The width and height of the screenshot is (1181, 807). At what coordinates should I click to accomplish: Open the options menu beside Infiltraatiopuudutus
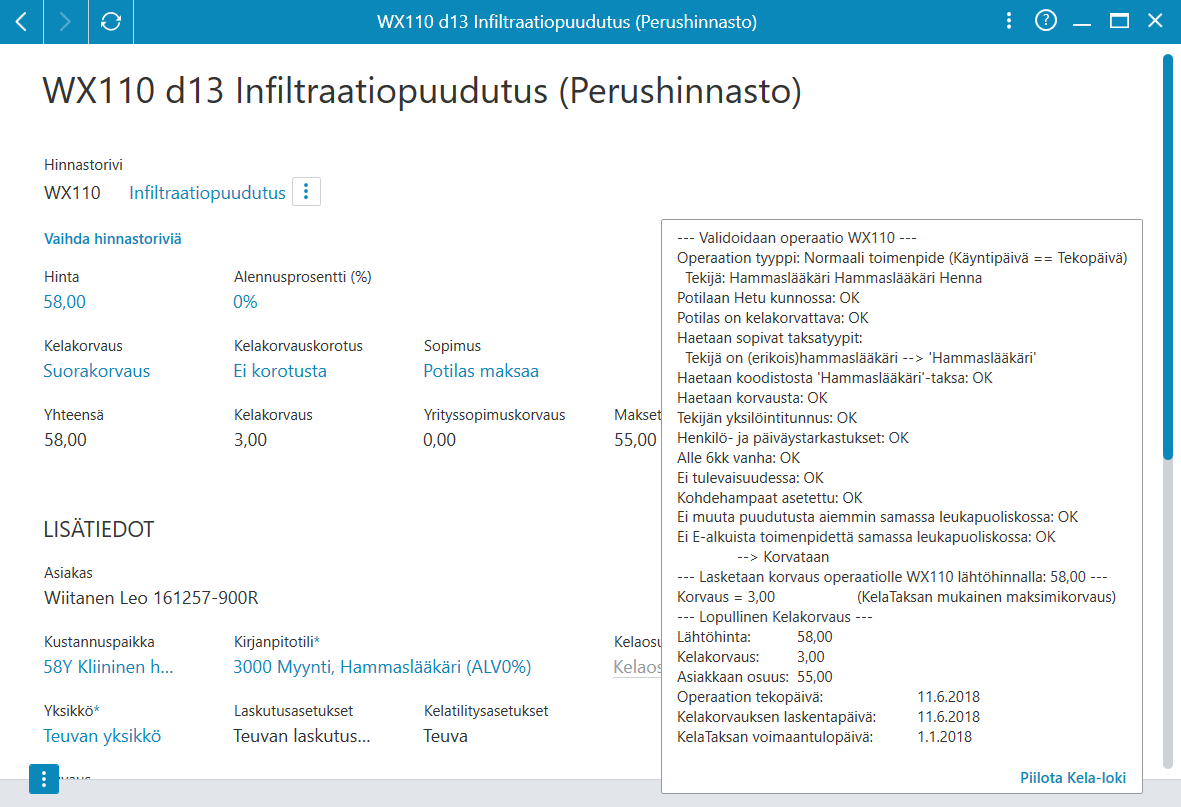click(306, 192)
